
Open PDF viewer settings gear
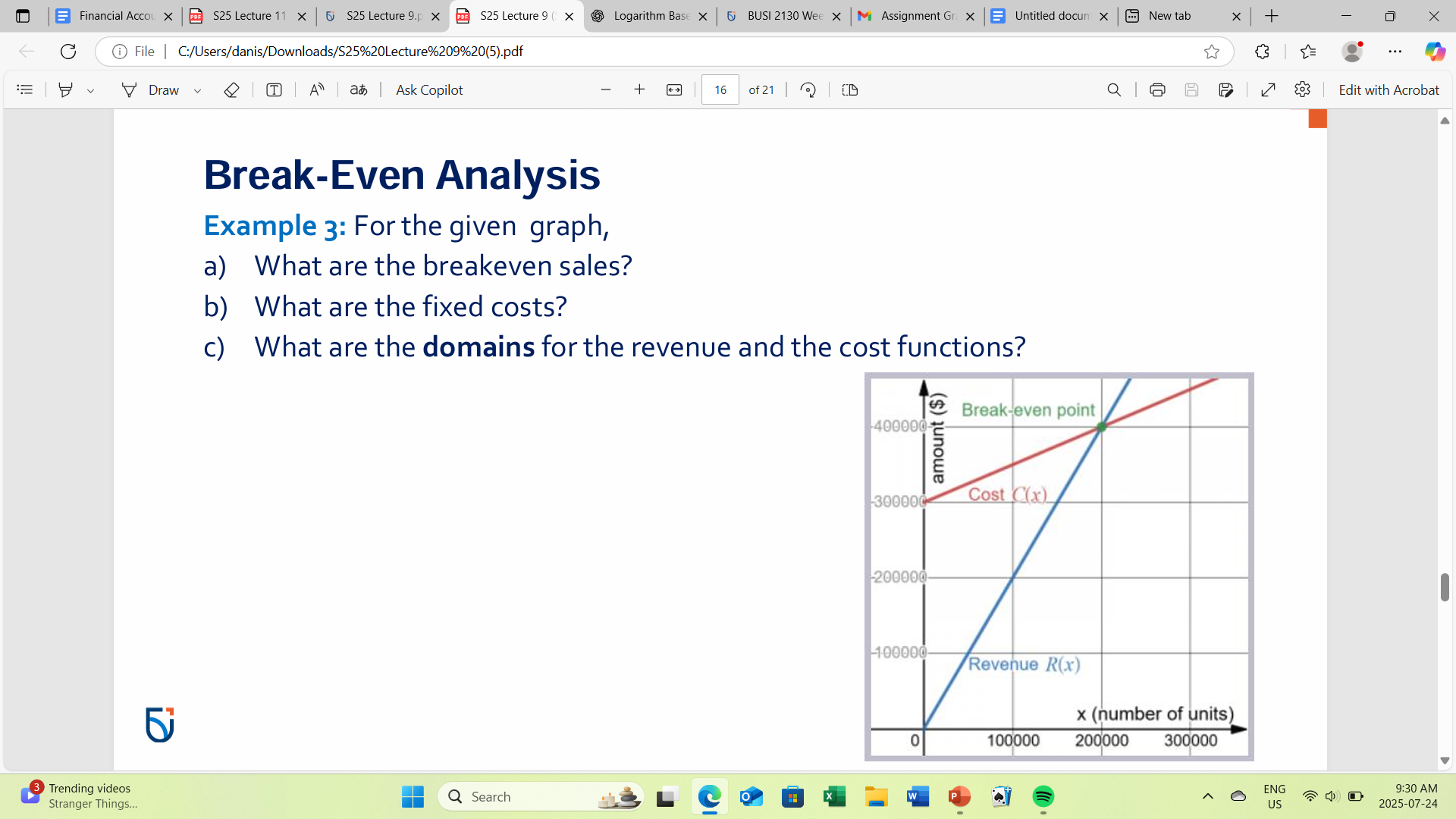1303,89
